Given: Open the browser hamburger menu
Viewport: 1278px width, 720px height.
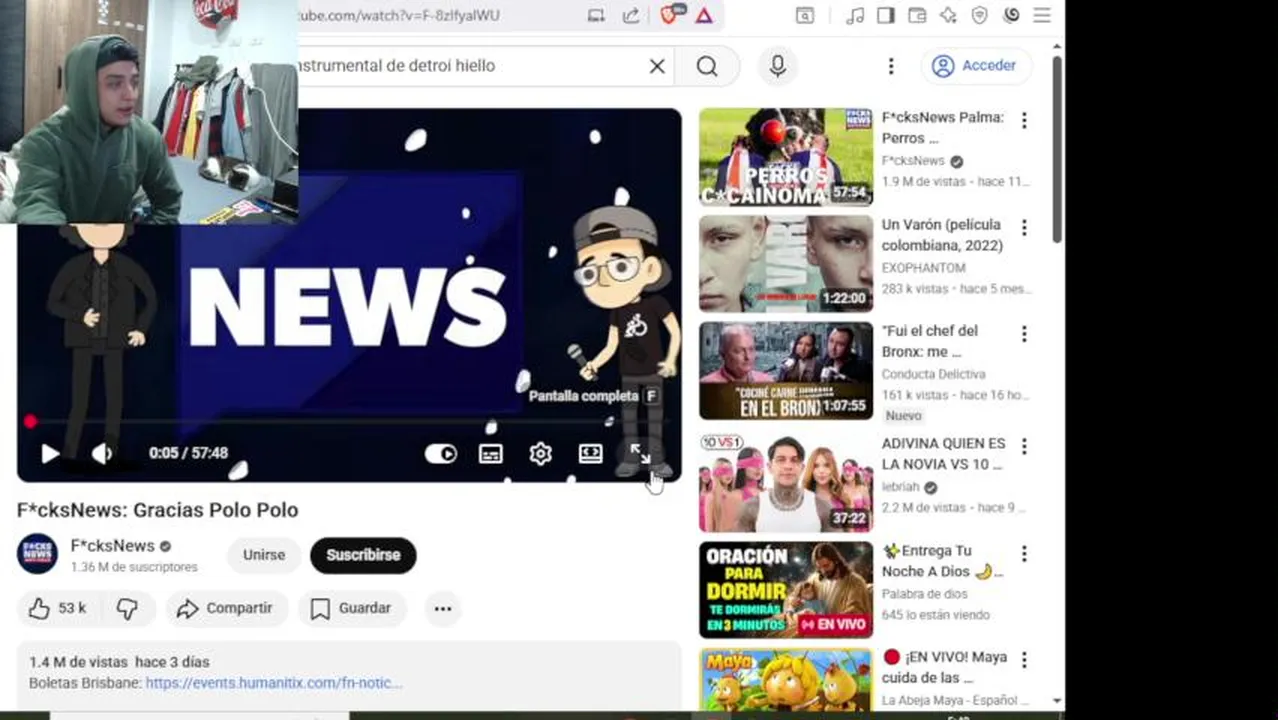Looking at the screenshot, I should (1042, 15).
